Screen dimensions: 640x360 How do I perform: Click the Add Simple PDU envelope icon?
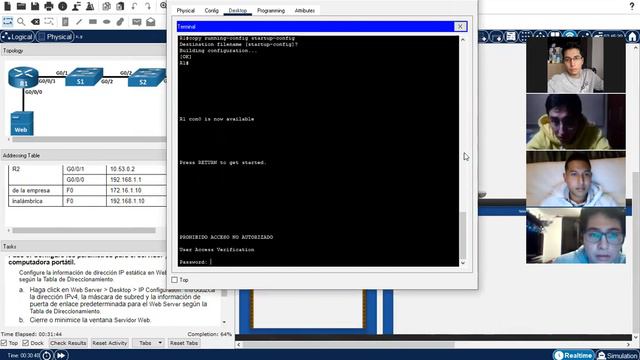[137, 22]
